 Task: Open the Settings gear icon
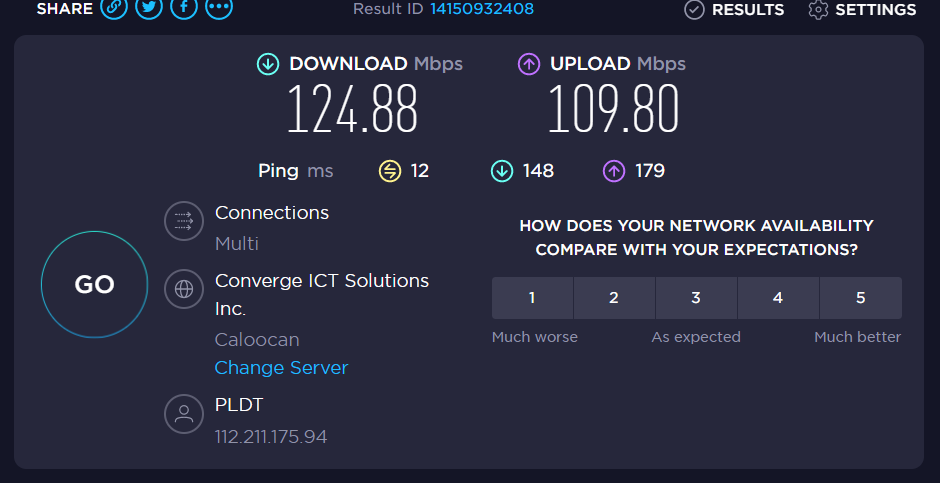[818, 9]
